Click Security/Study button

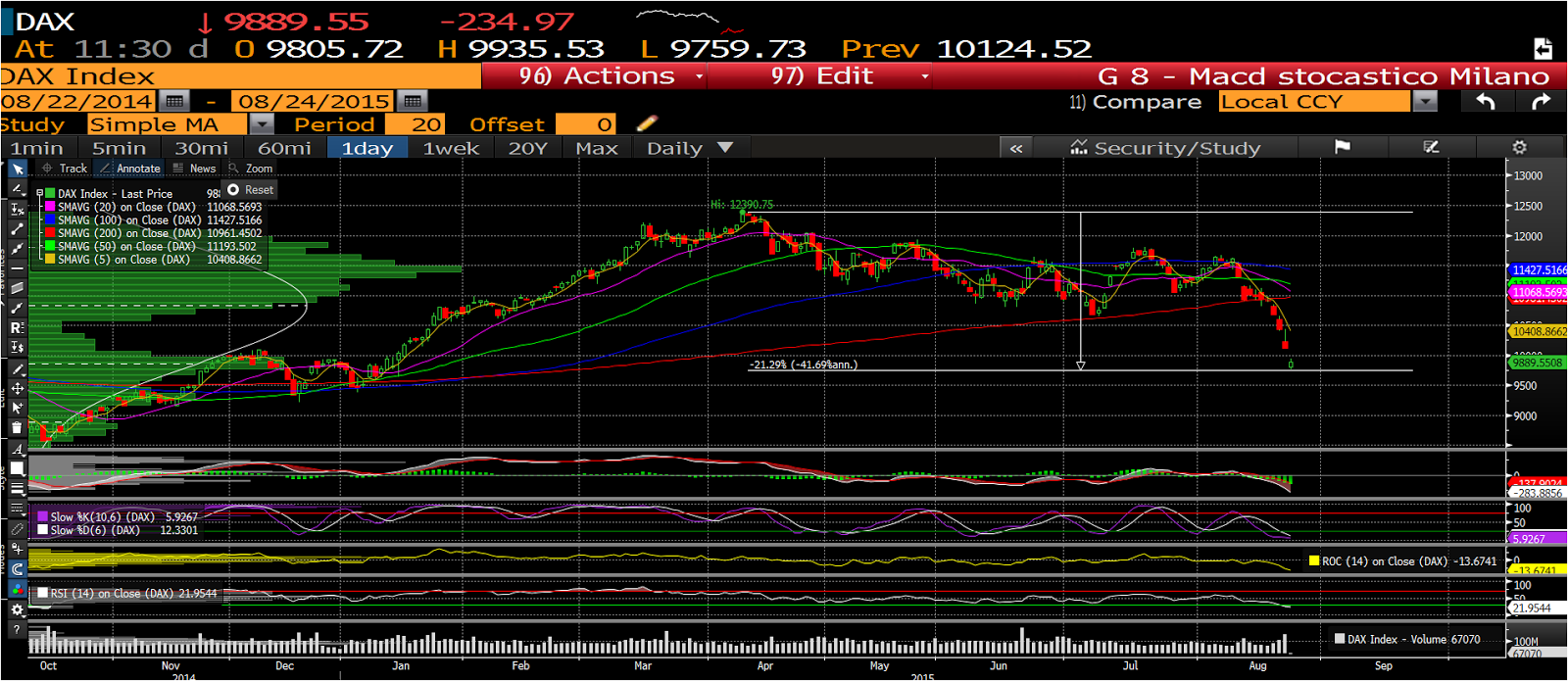coord(1165,148)
